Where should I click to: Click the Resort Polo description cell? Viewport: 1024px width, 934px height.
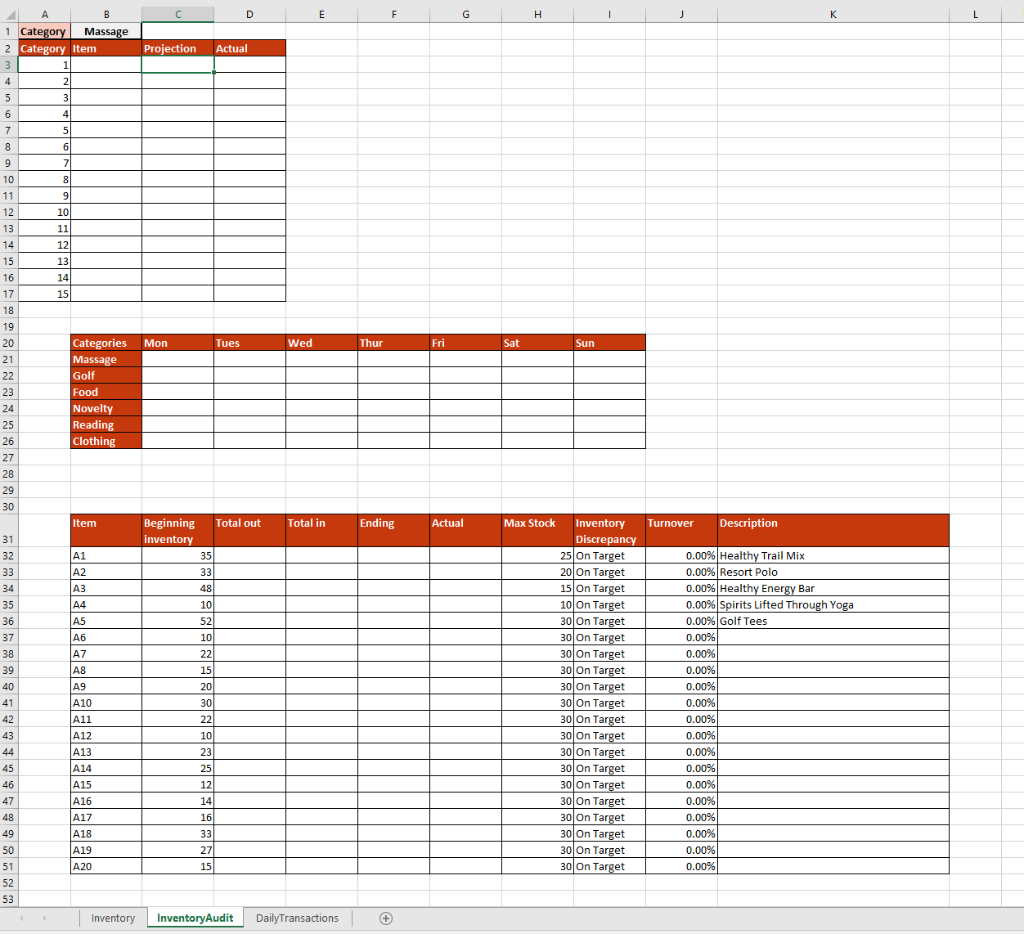click(833, 572)
